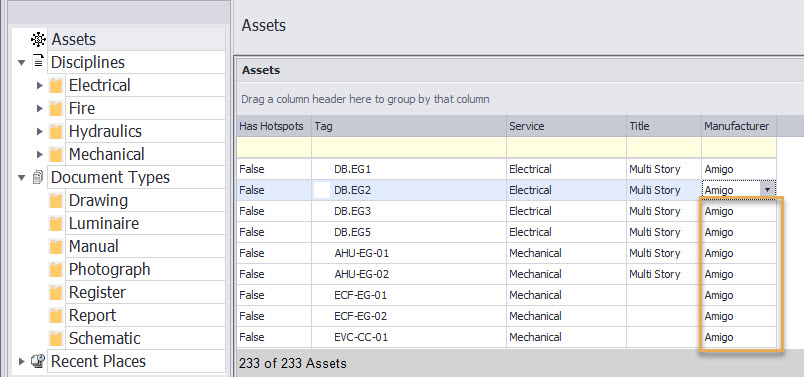The image size is (804, 377).
Task: Click the Assets root node icon
Action: (38, 39)
